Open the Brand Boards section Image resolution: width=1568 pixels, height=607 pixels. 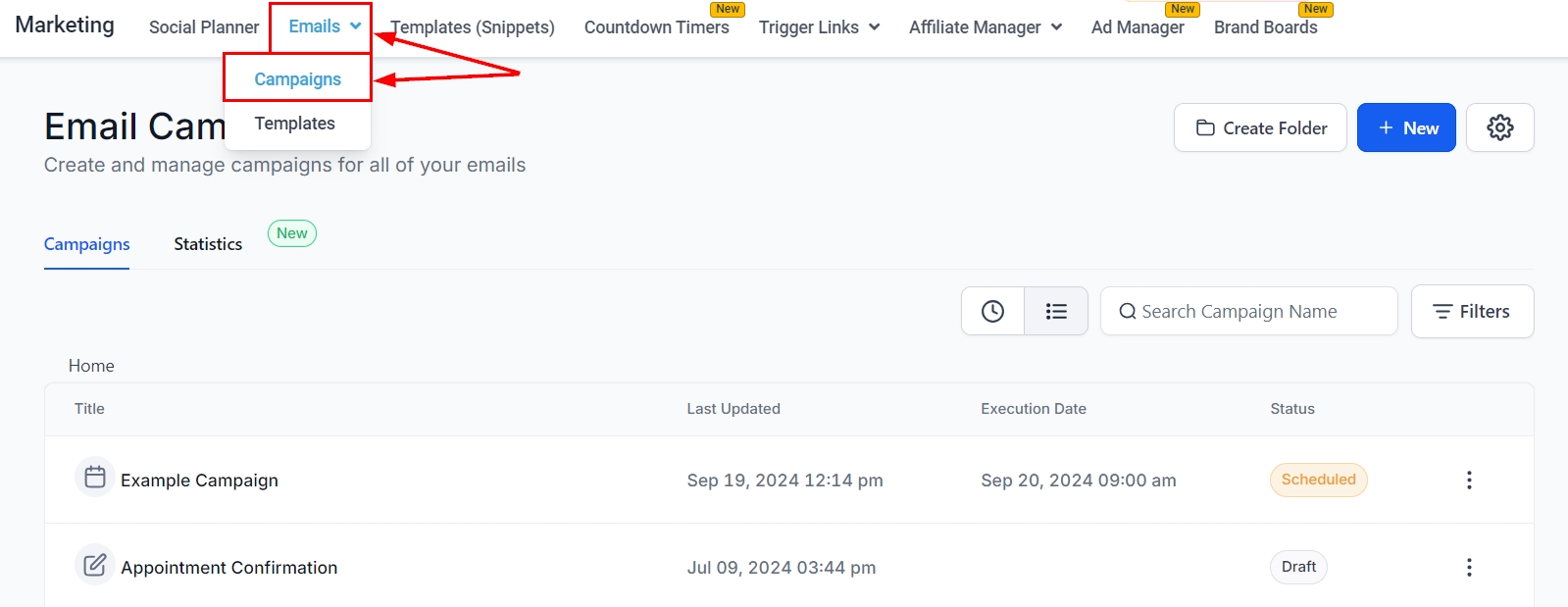point(1265,27)
